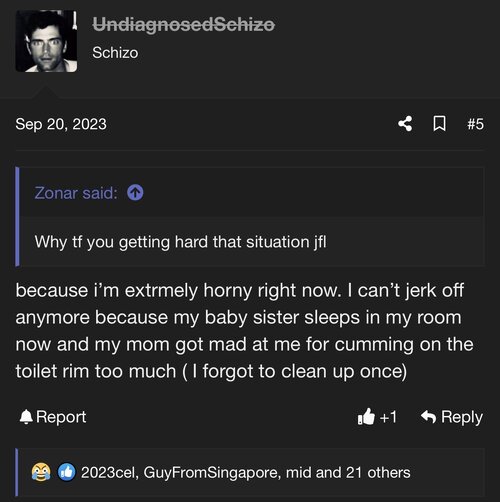Screen dimensions: 500x502
Task: Report this post
Action: pyautogui.click(x=53, y=417)
